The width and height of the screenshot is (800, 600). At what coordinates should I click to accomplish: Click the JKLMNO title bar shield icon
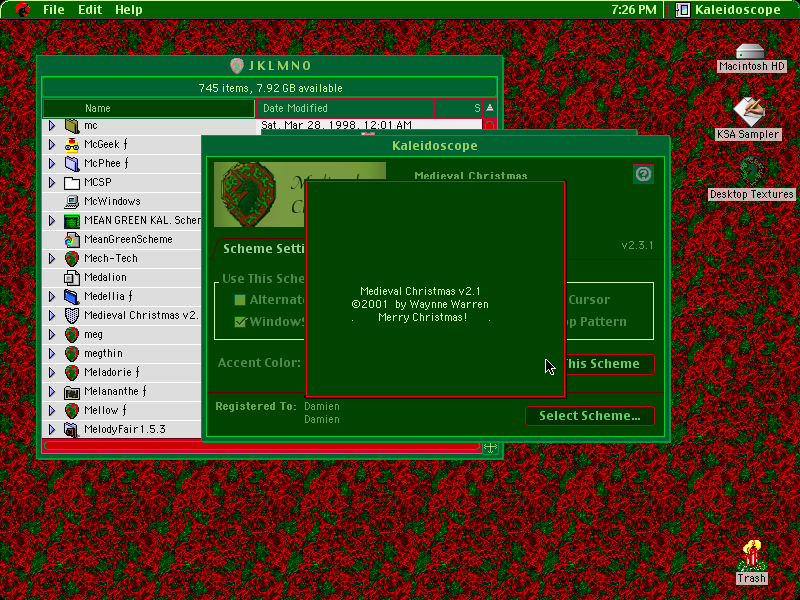[x=237, y=65]
